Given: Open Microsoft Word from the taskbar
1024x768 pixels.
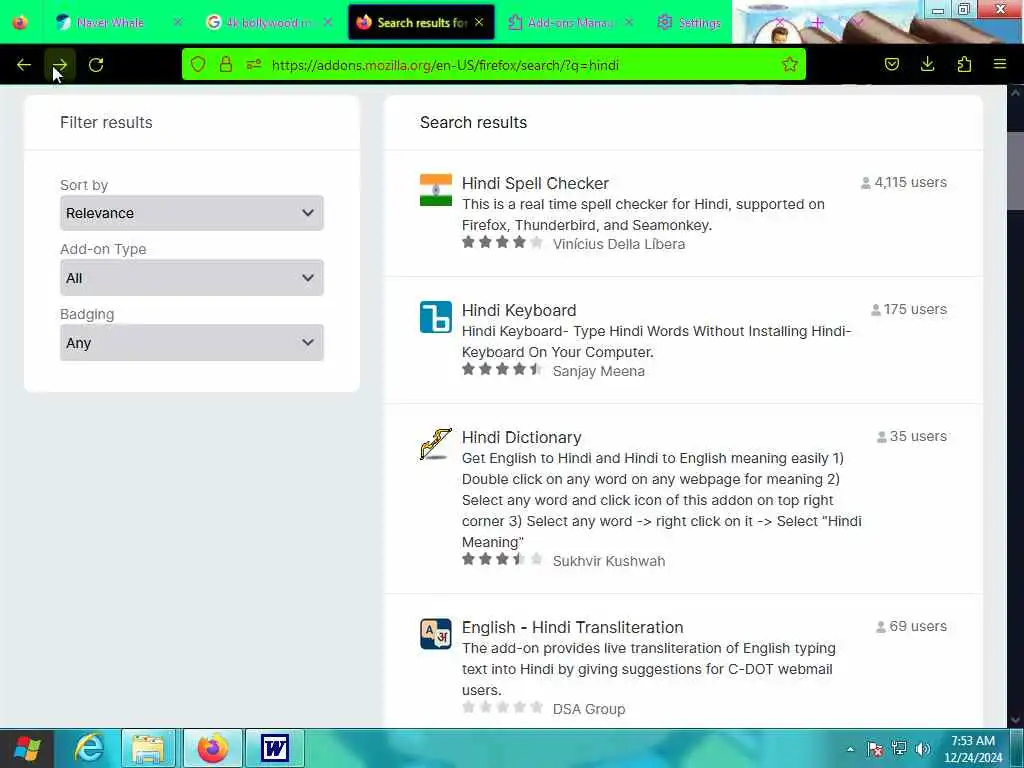Looking at the screenshot, I should [274, 748].
